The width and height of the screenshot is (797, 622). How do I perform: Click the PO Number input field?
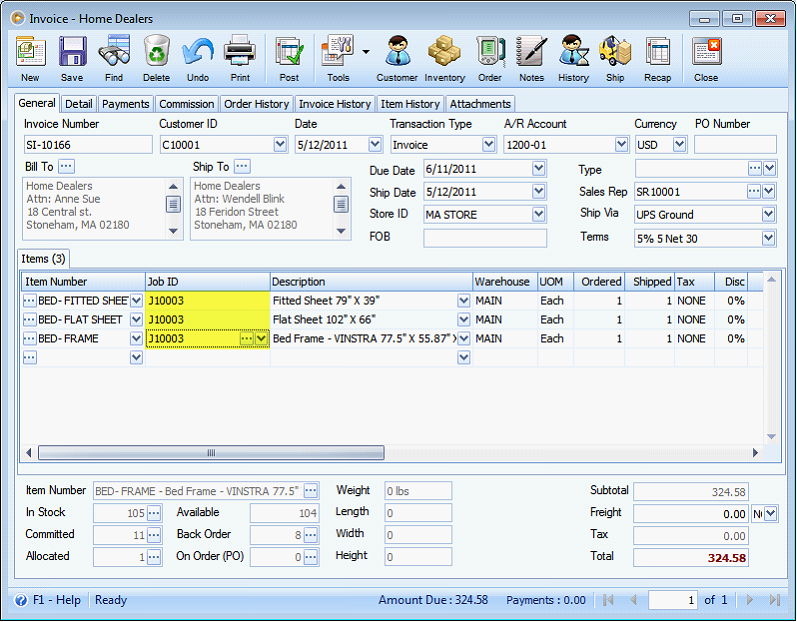pos(735,145)
